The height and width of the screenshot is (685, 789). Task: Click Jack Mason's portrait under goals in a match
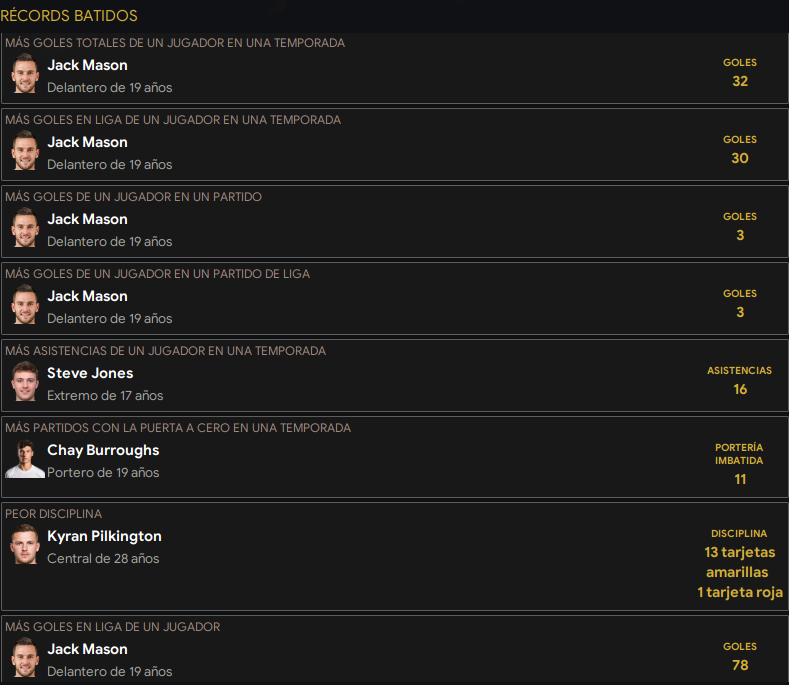pos(25,227)
